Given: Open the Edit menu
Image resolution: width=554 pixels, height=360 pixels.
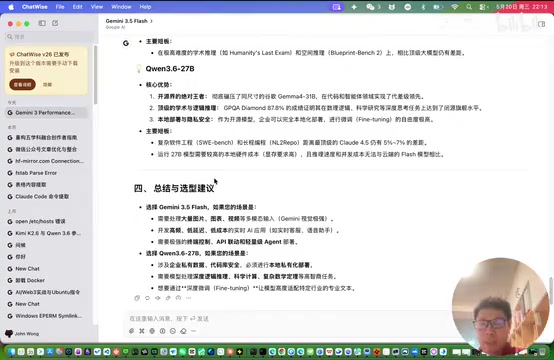Looking at the screenshot, I should click(x=77, y=7).
